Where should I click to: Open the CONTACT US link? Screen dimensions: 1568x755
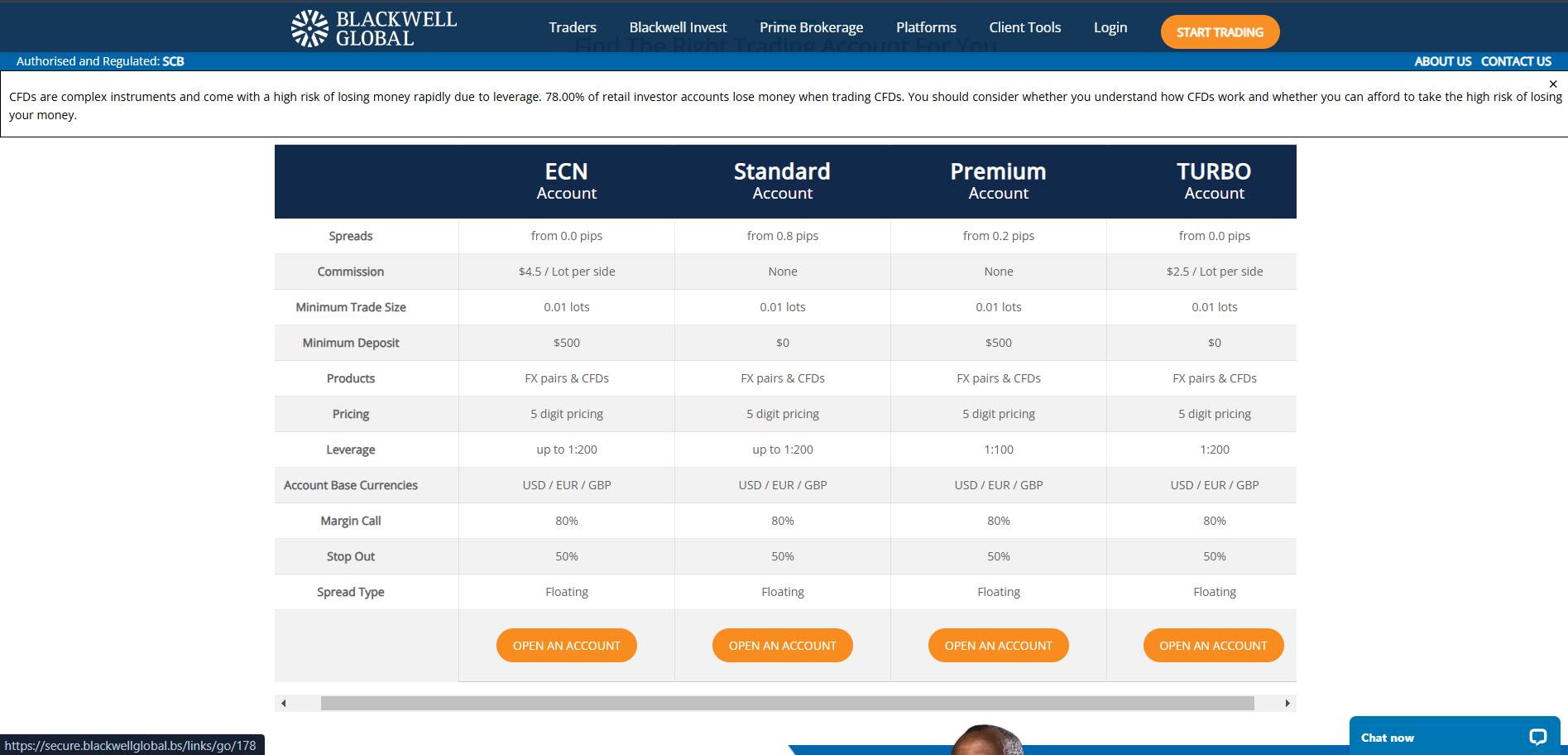point(1516,61)
